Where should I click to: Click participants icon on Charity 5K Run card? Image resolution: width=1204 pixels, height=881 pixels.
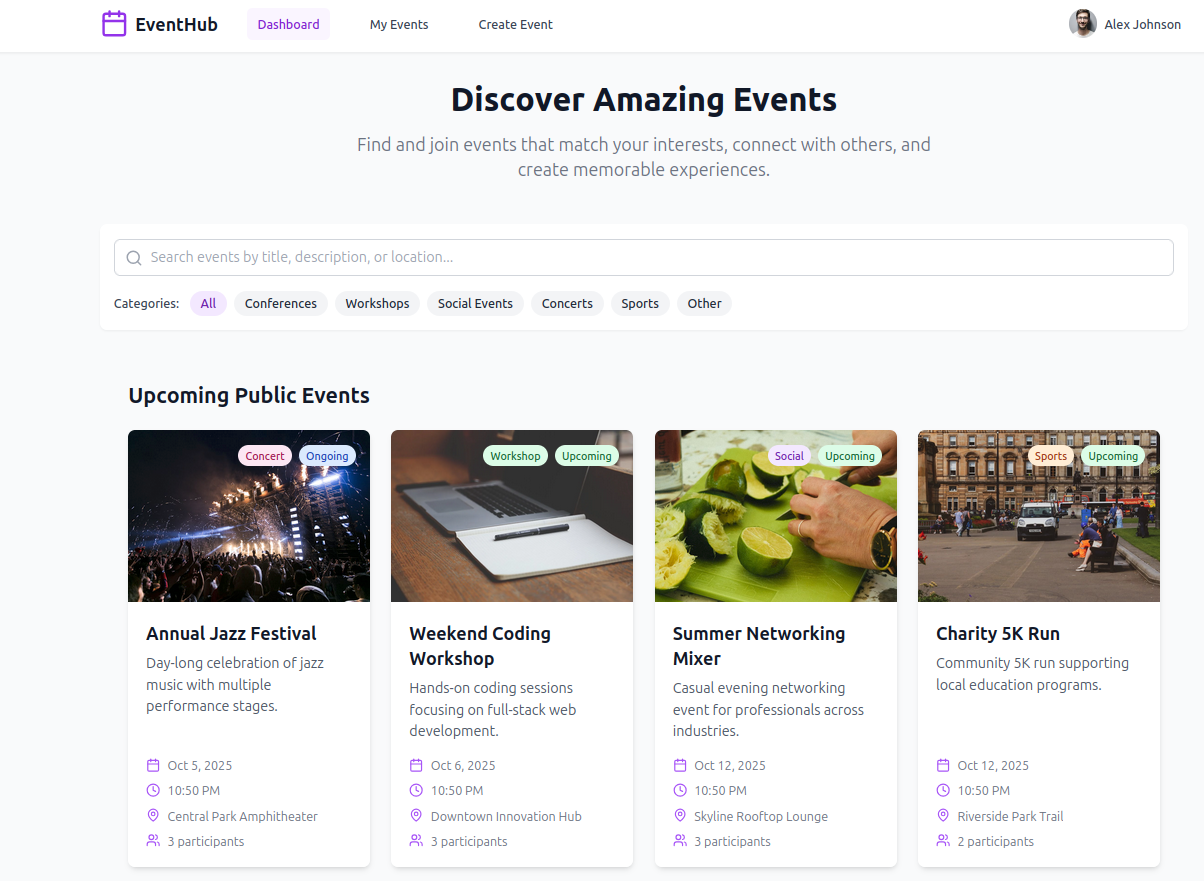point(943,841)
